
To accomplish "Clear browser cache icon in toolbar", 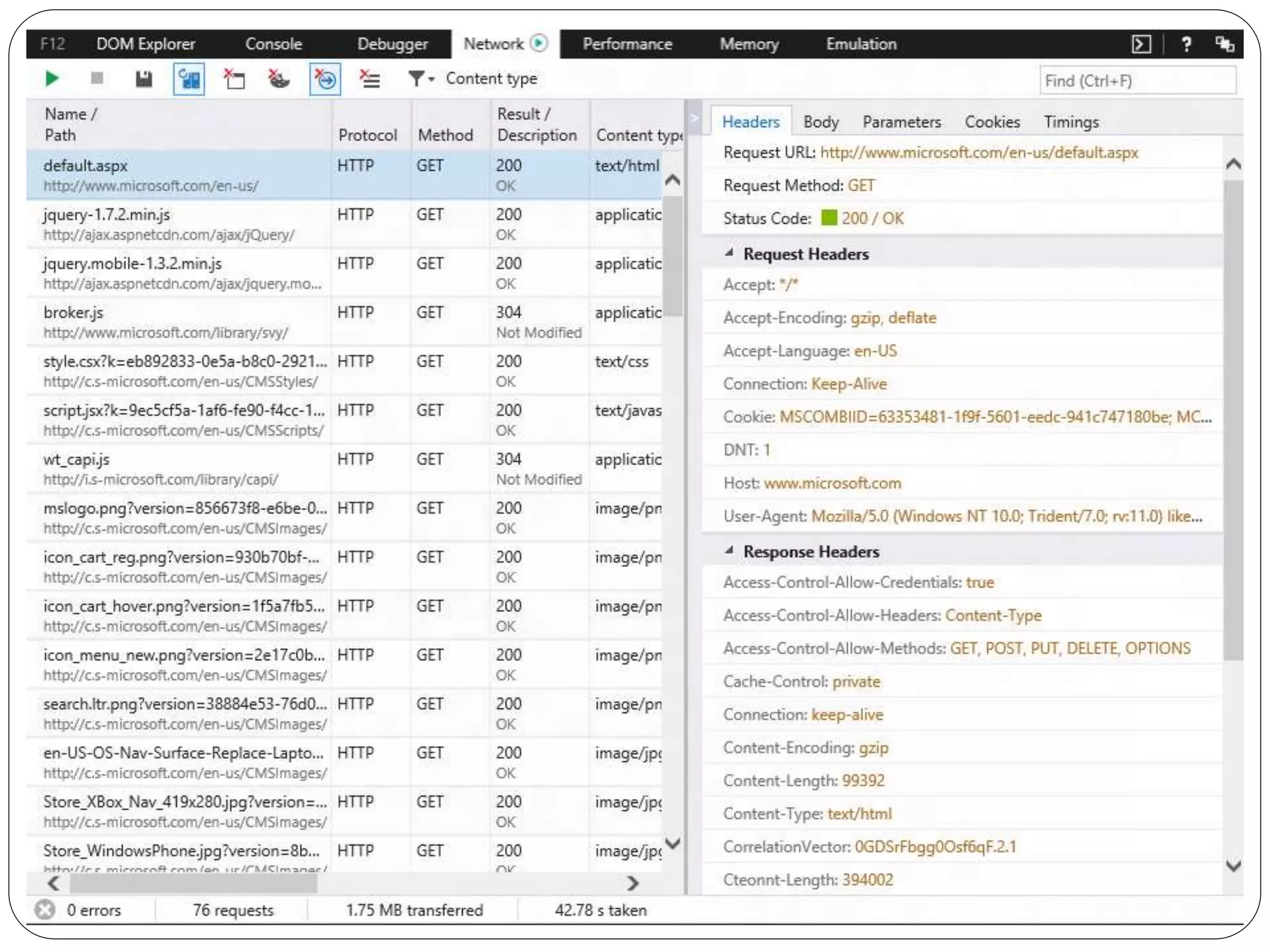I will [x=234, y=79].
